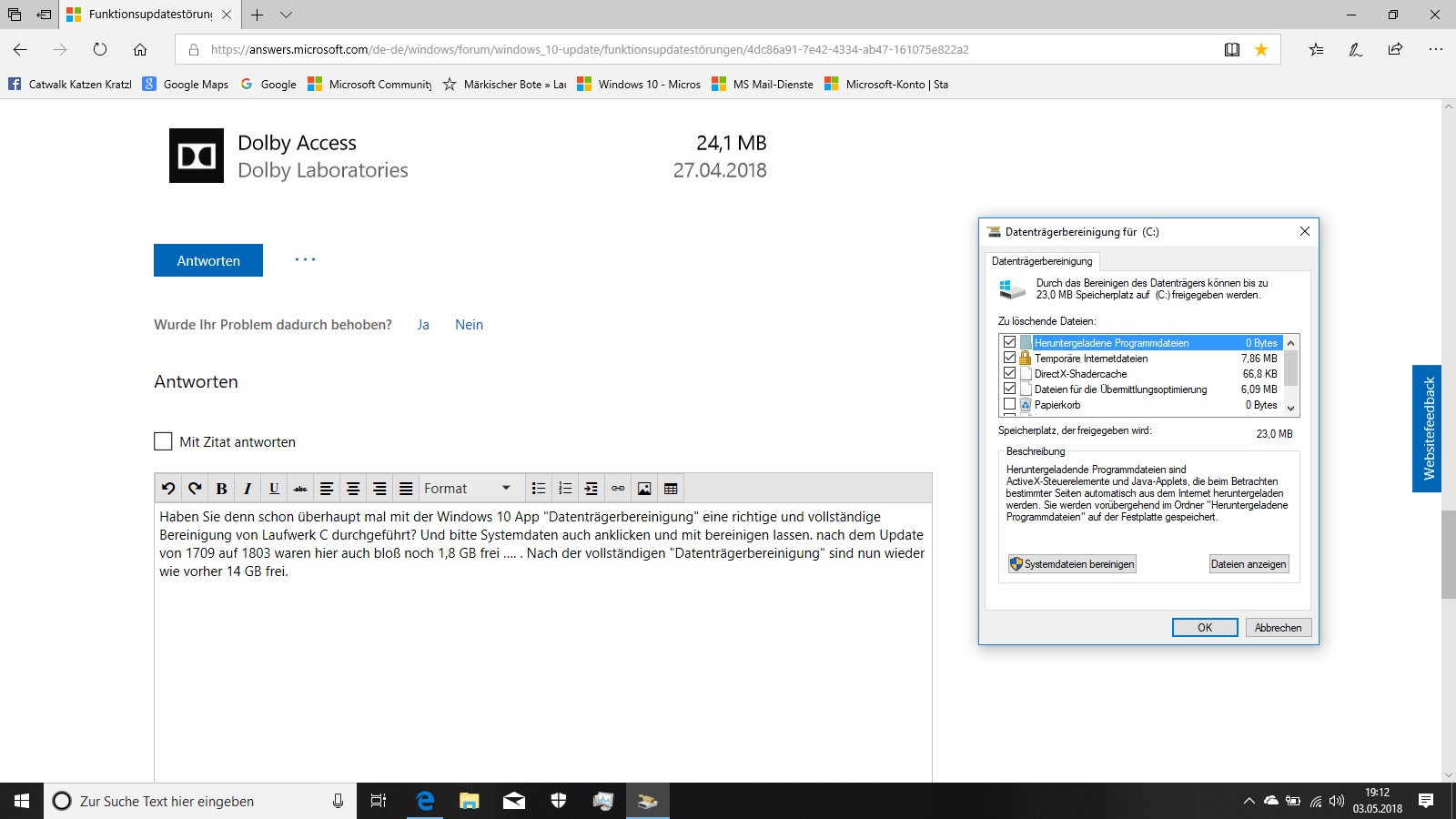Viewport: 1456px width, 819px height.
Task: Confirm disk cleanup with OK
Action: point(1205,628)
